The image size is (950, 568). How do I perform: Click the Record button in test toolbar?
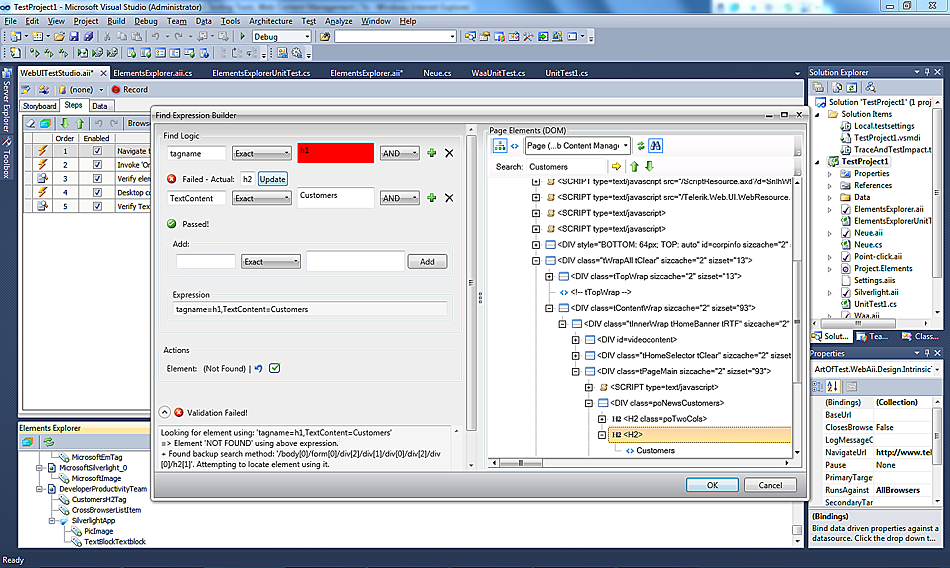point(130,90)
